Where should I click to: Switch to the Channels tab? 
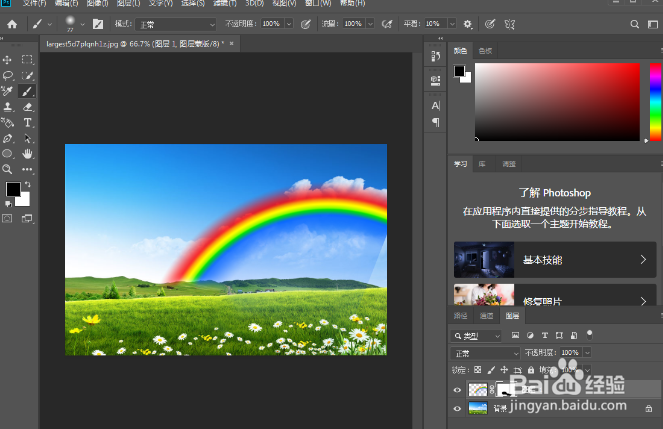(x=486, y=316)
